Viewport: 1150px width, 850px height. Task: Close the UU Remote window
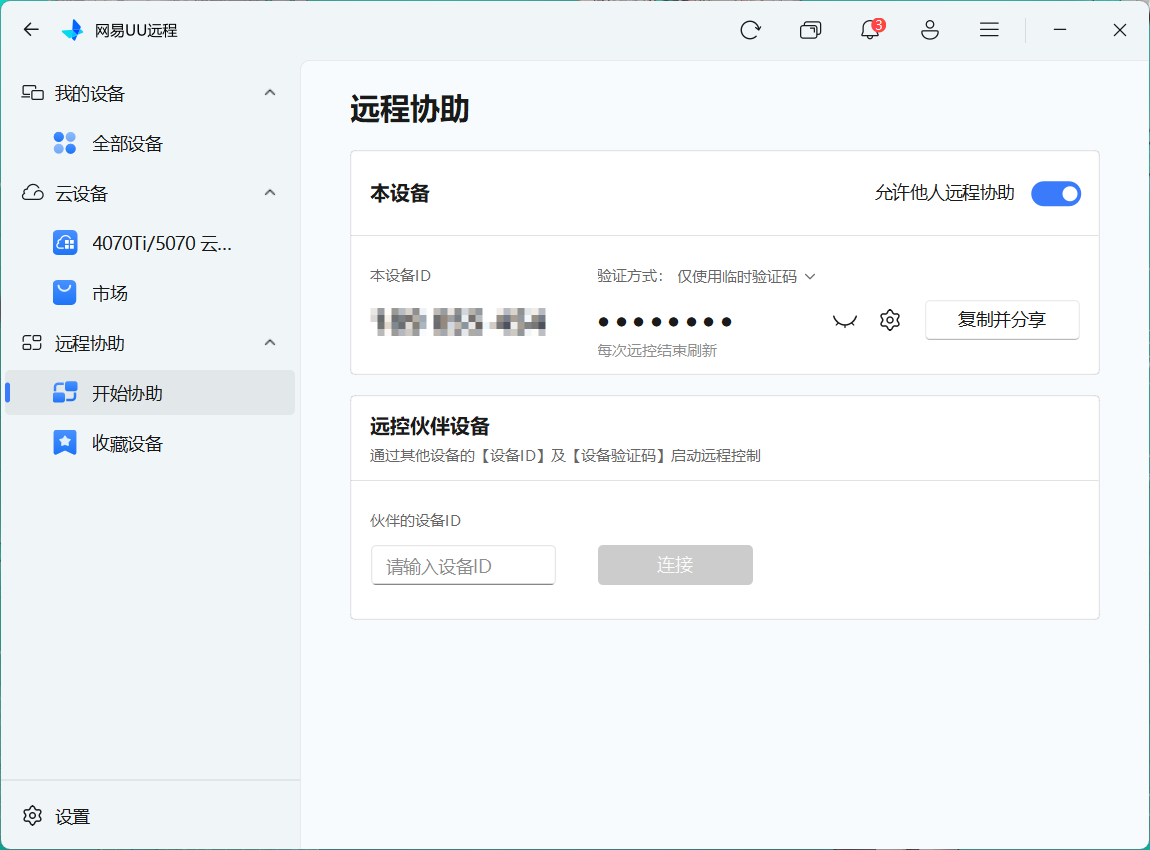[x=1119, y=29]
